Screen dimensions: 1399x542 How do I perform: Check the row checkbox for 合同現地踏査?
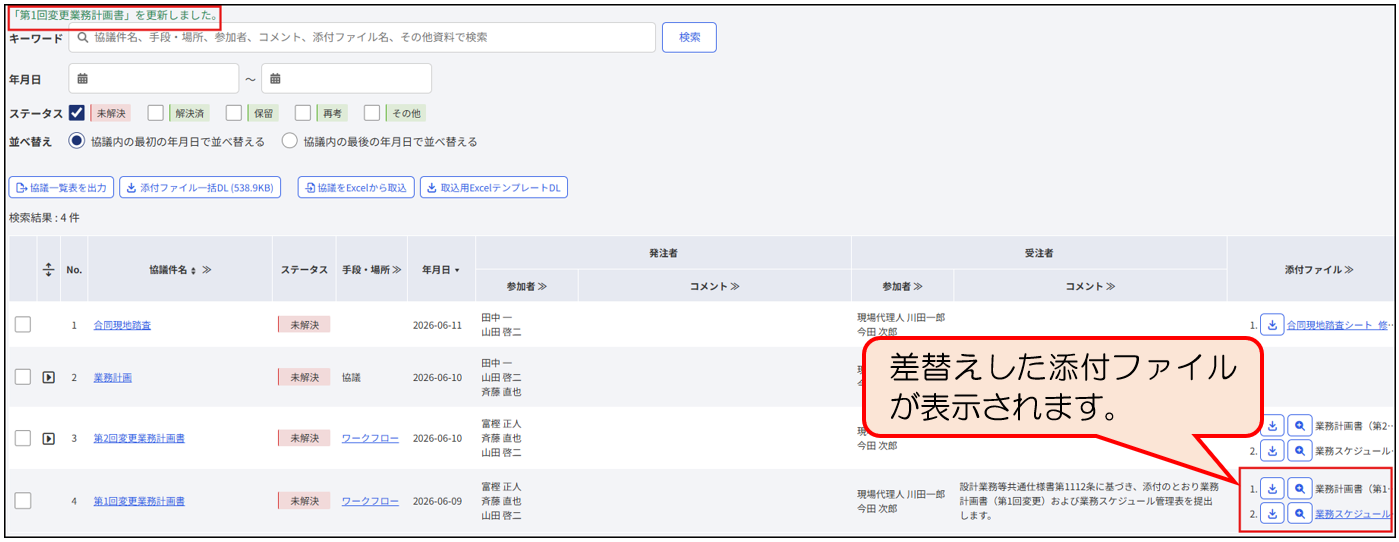23,325
